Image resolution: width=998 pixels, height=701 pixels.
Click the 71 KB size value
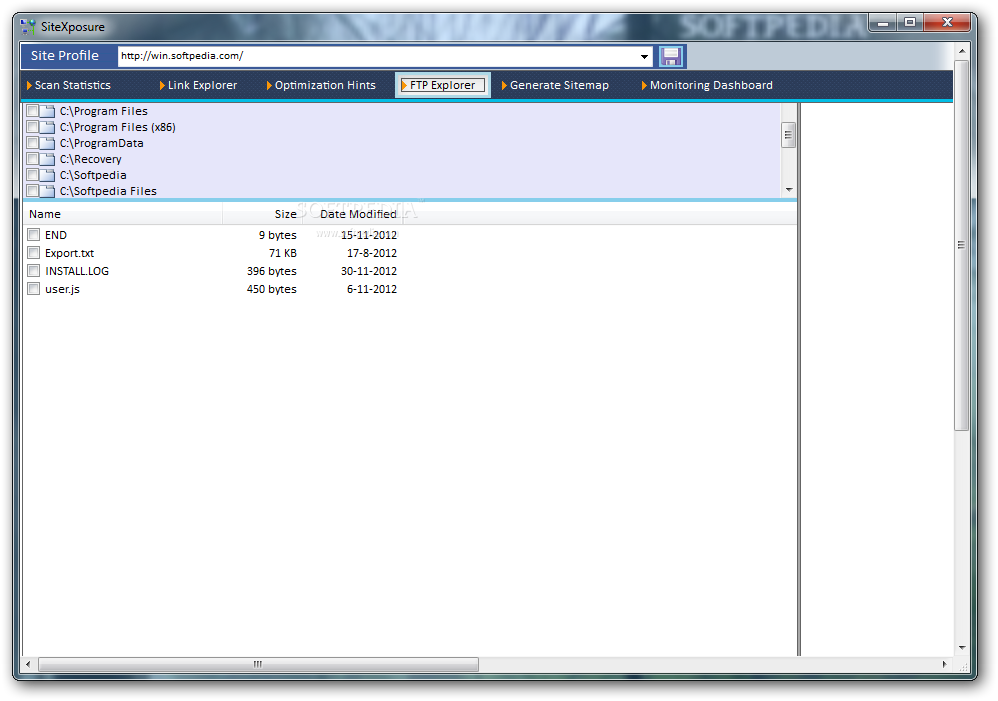click(x=283, y=253)
